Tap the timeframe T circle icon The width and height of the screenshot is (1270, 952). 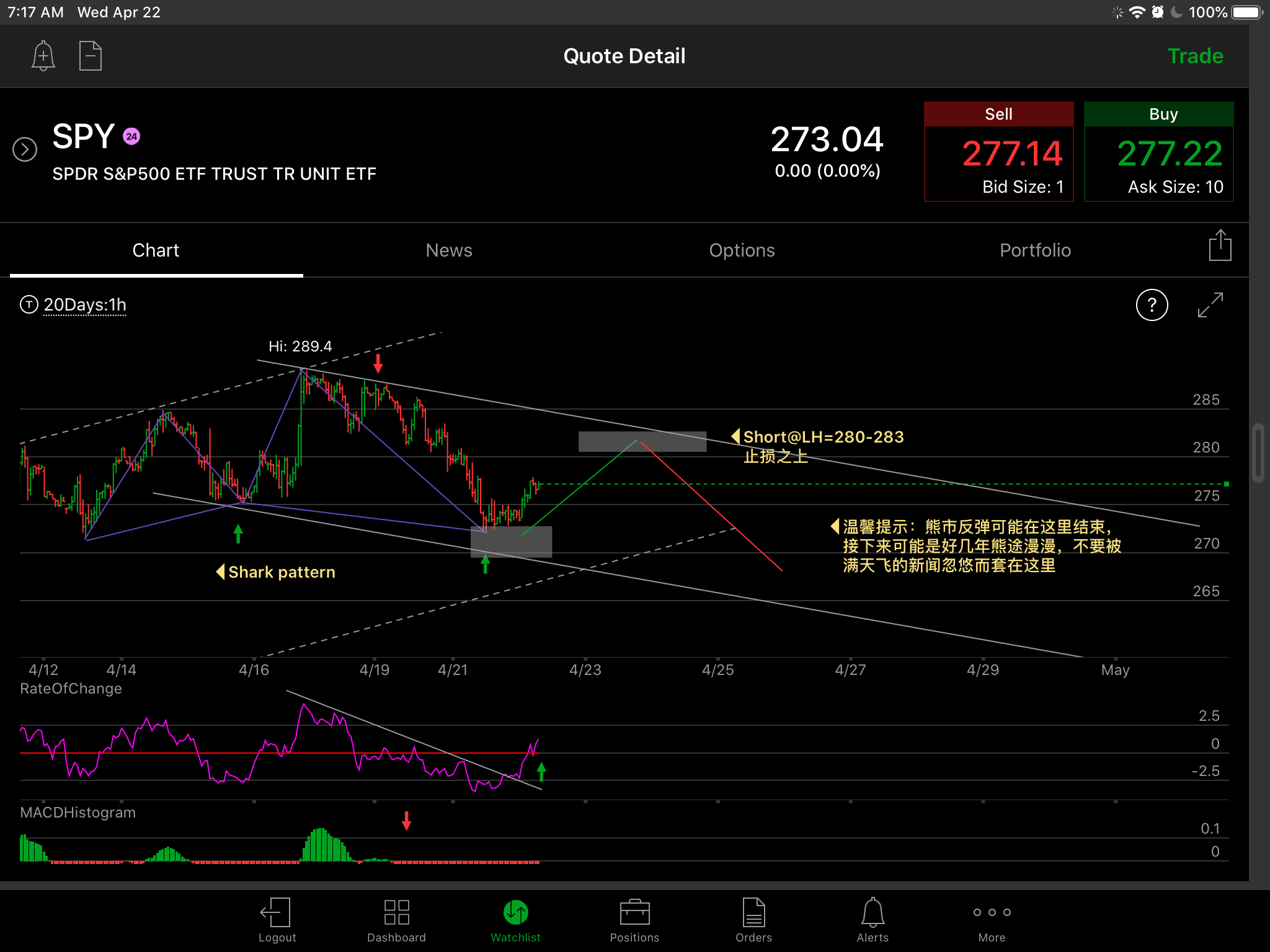pyautogui.click(x=29, y=304)
